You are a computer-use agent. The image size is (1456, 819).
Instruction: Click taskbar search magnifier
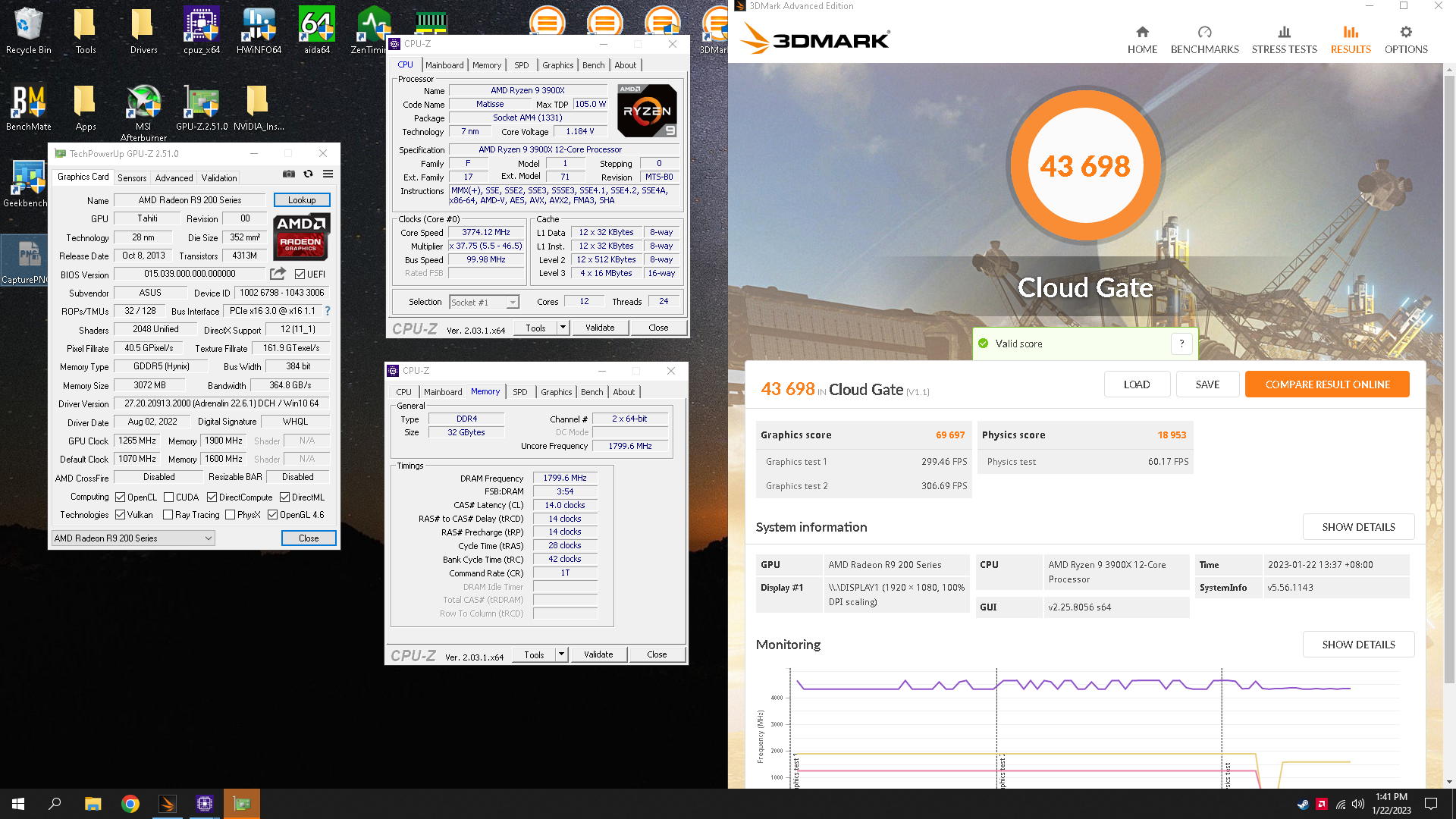click(55, 804)
